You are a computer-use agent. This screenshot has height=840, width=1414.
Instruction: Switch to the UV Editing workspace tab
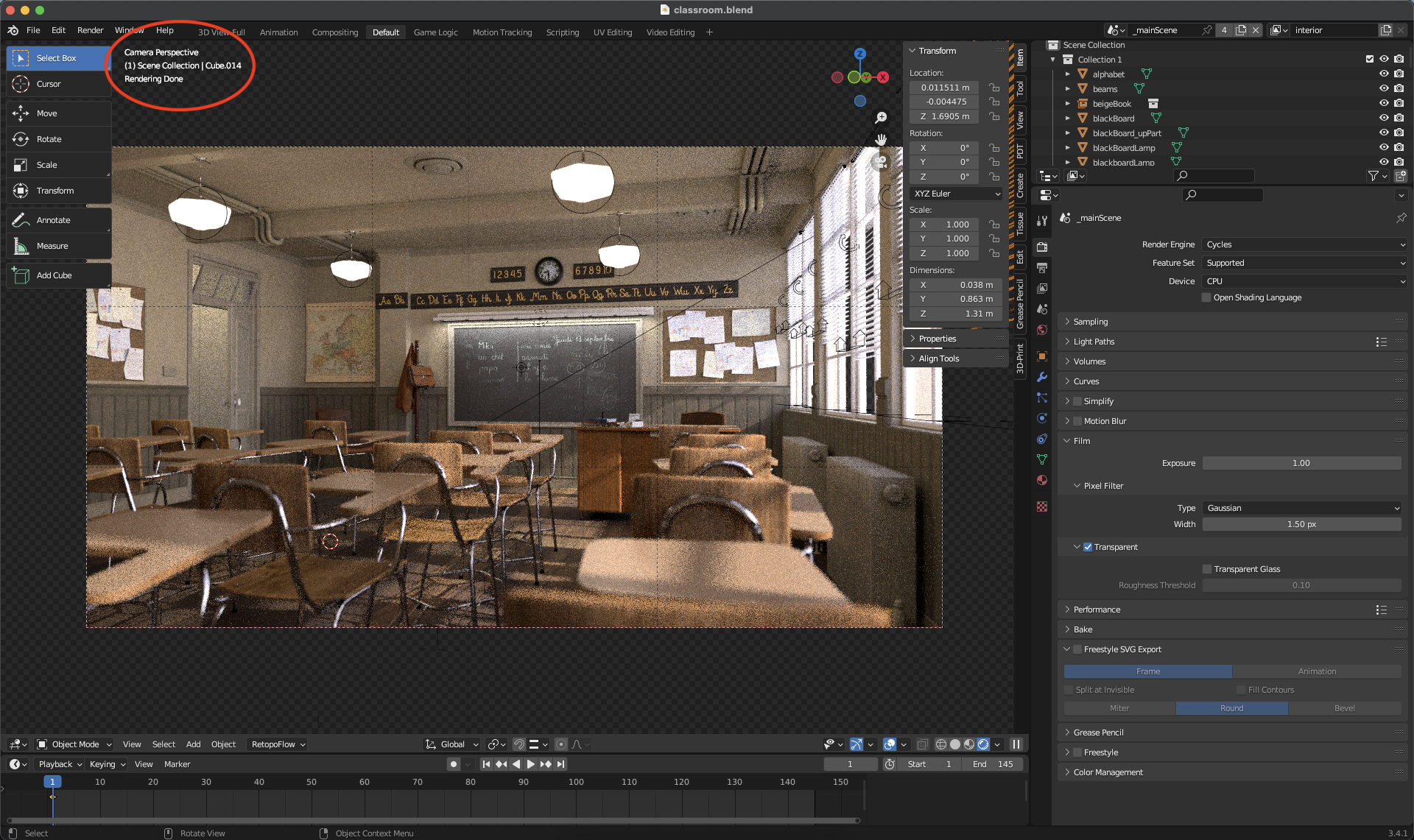point(613,32)
